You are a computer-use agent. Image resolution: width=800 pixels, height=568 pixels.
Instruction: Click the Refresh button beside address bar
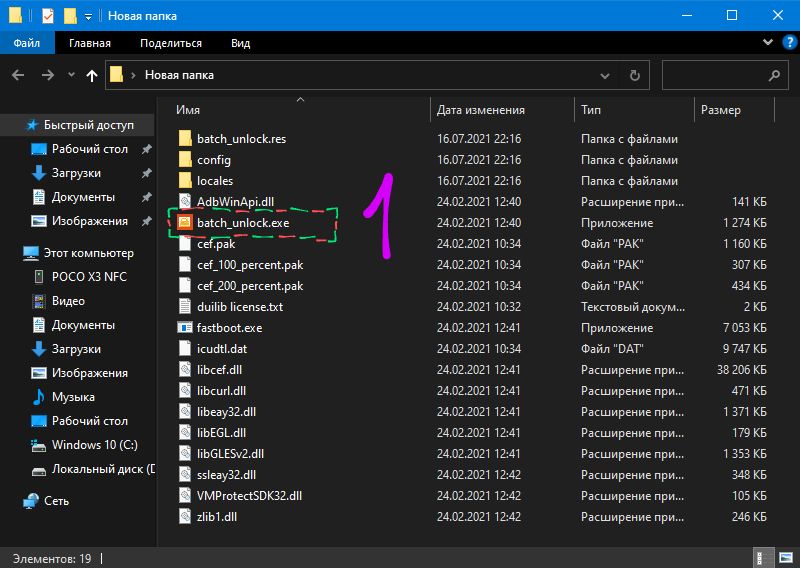pos(634,75)
